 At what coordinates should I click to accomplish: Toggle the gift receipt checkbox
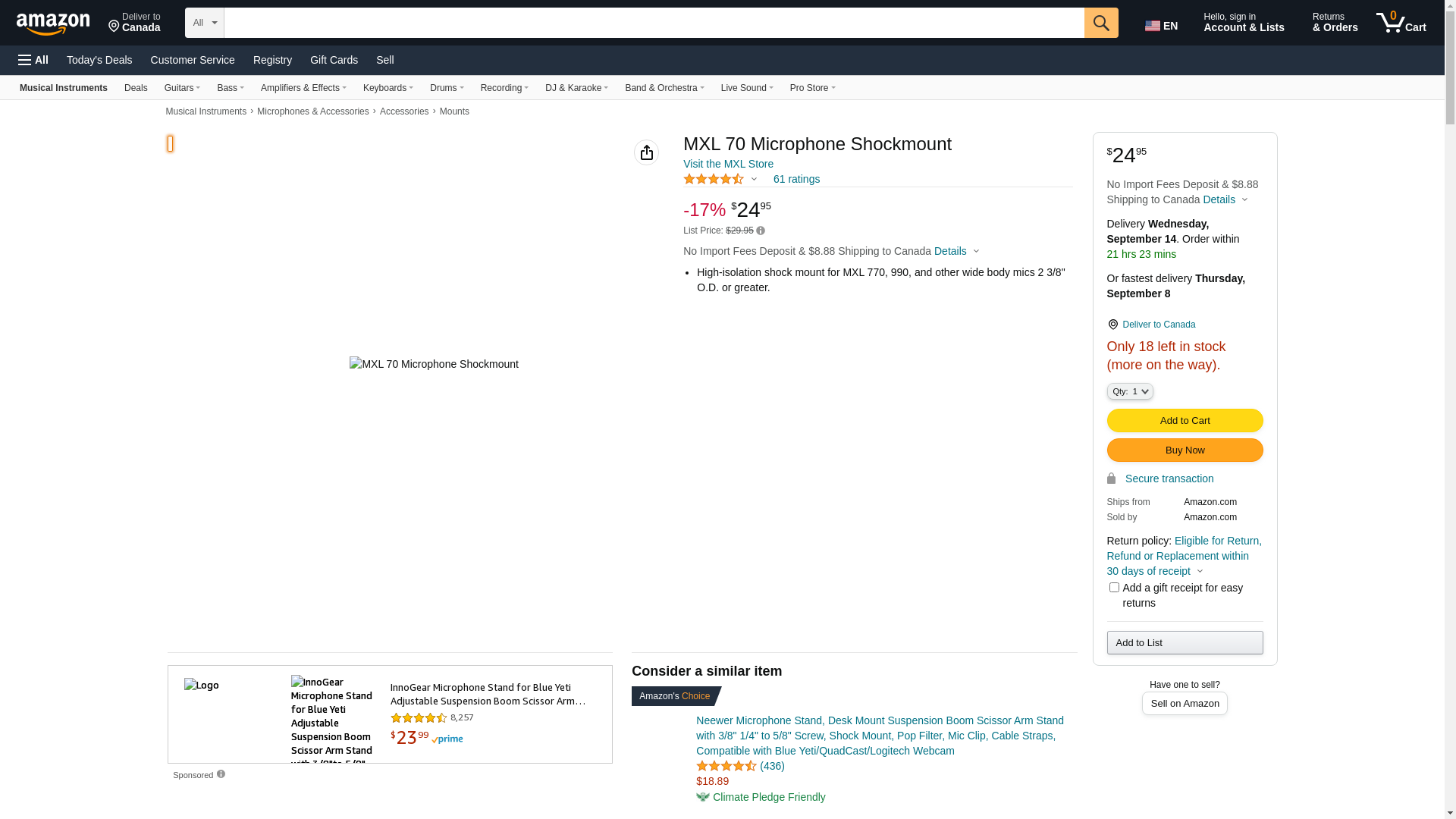1114,588
